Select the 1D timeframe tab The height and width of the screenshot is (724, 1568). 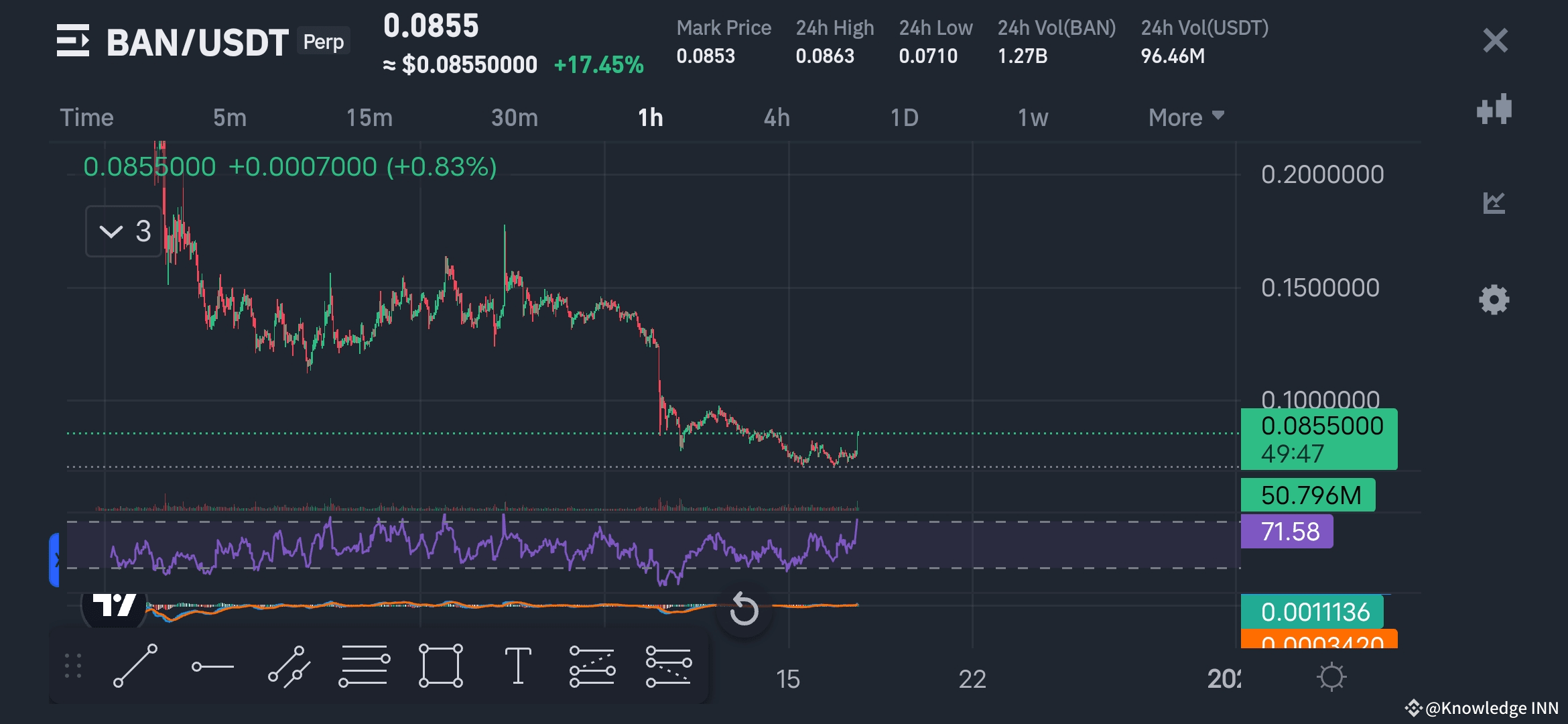point(904,117)
